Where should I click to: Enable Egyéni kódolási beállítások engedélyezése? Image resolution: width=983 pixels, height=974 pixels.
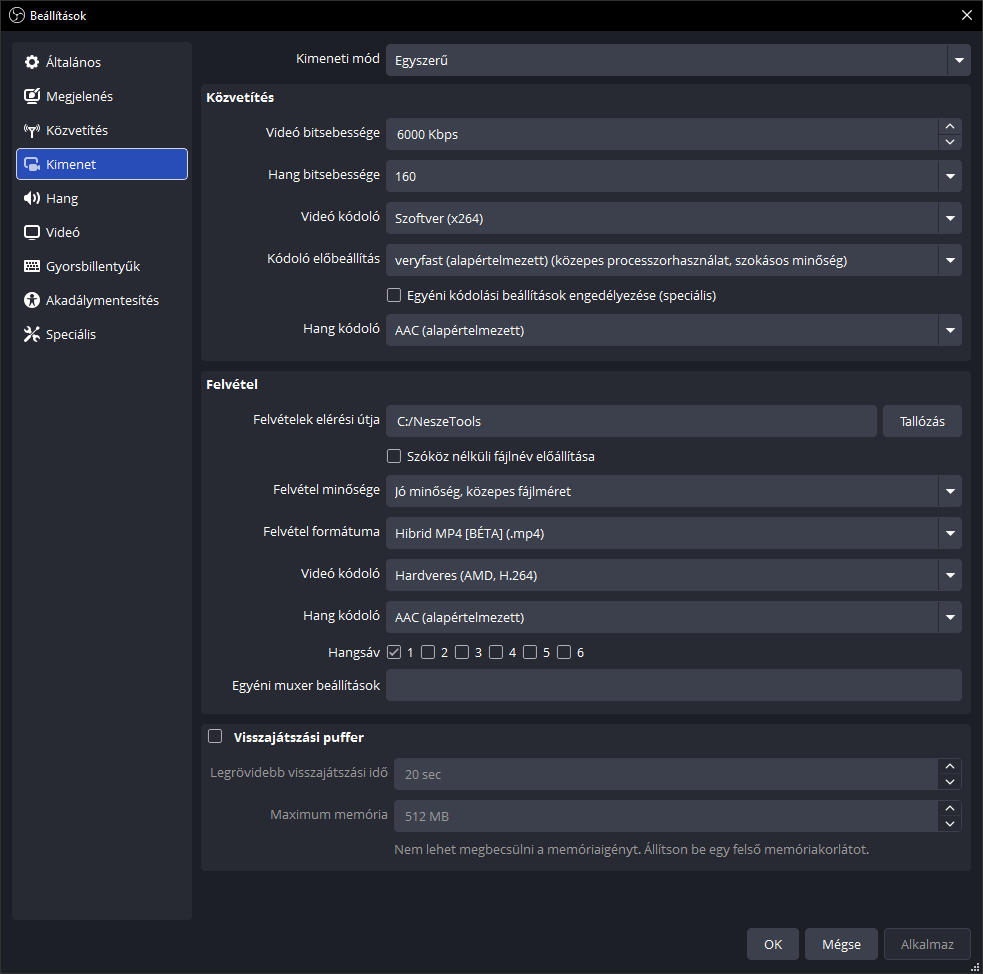(394, 294)
